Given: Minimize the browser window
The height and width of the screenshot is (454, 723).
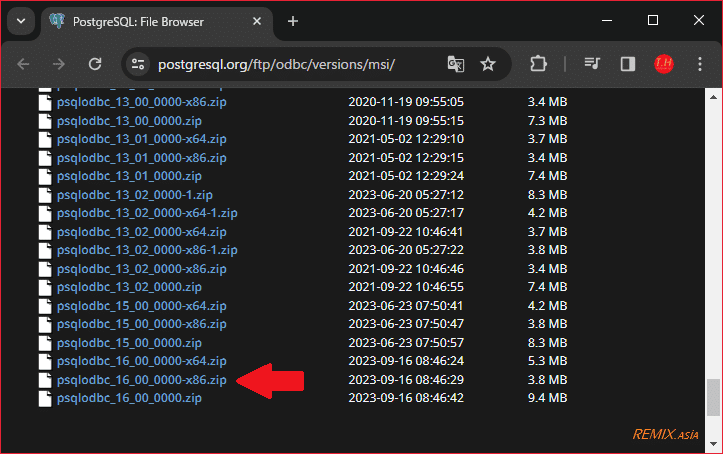Looking at the screenshot, I should pyautogui.click(x=607, y=20).
